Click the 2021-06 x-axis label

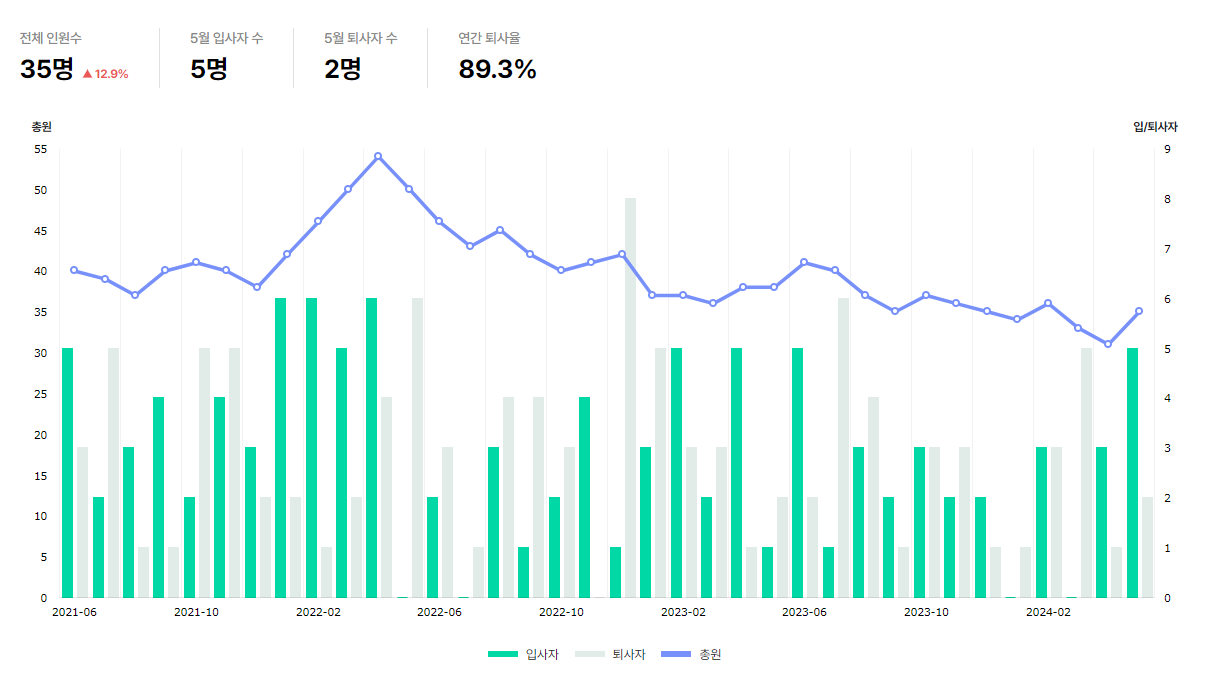coord(74,612)
